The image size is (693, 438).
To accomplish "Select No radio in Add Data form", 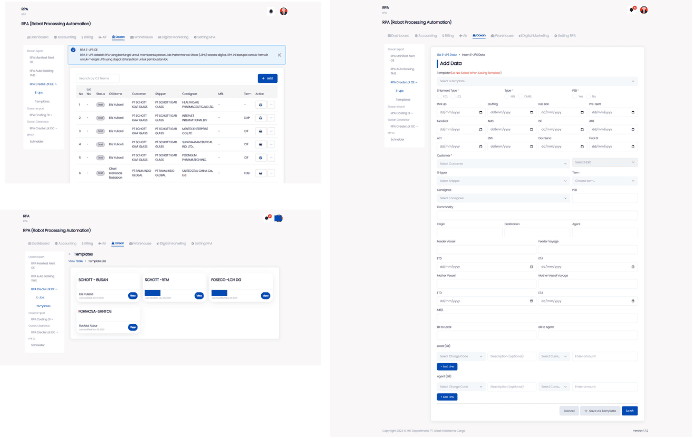I will 588,96.
